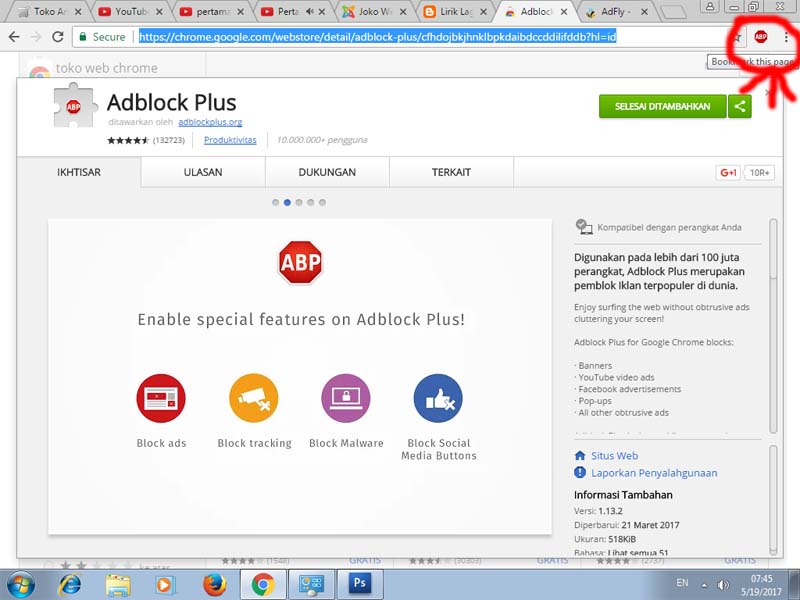Click the Produktivitas category link
Screen dimensions: 800x600
coord(230,140)
